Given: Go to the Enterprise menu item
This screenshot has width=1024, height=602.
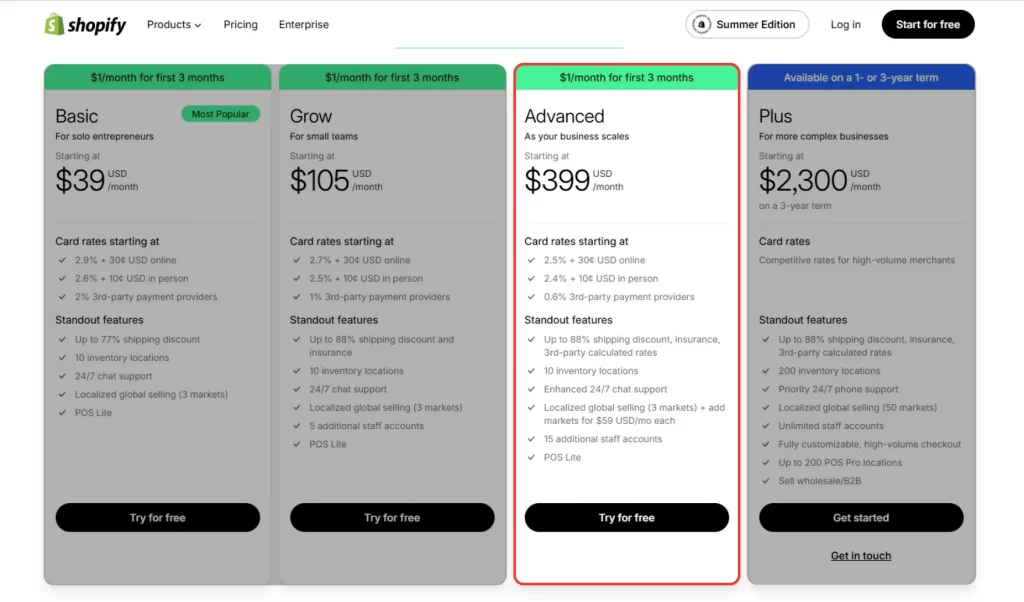Looking at the screenshot, I should point(304,25).
